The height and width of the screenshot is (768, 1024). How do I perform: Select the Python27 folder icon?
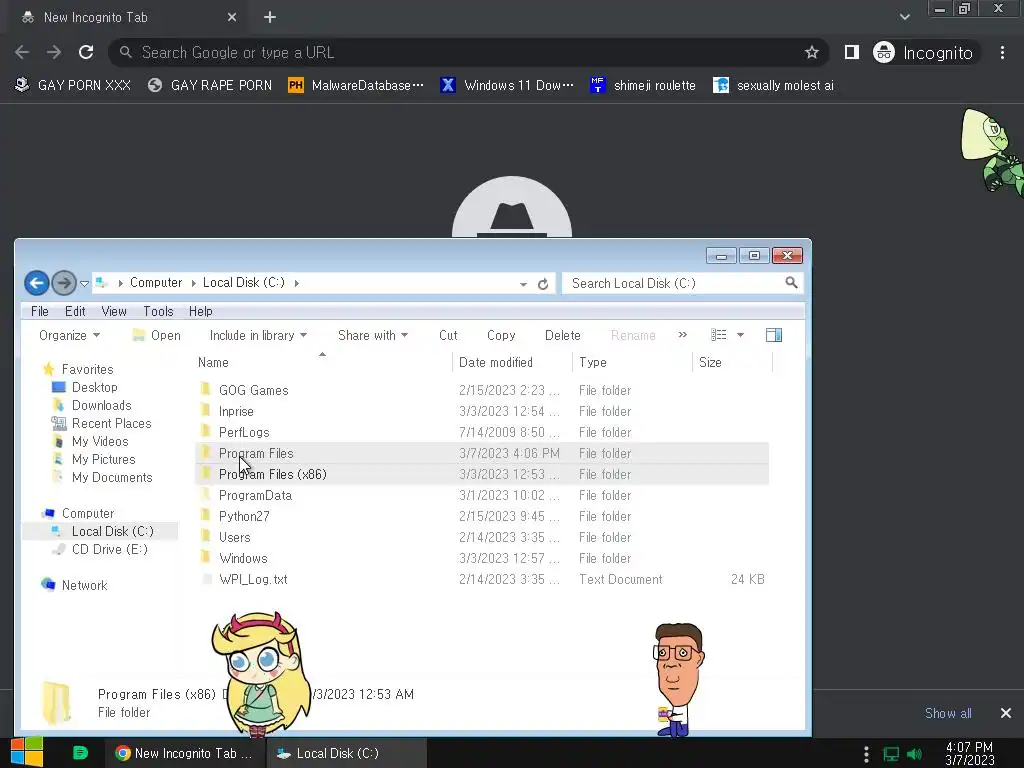[x=205, y=515]
